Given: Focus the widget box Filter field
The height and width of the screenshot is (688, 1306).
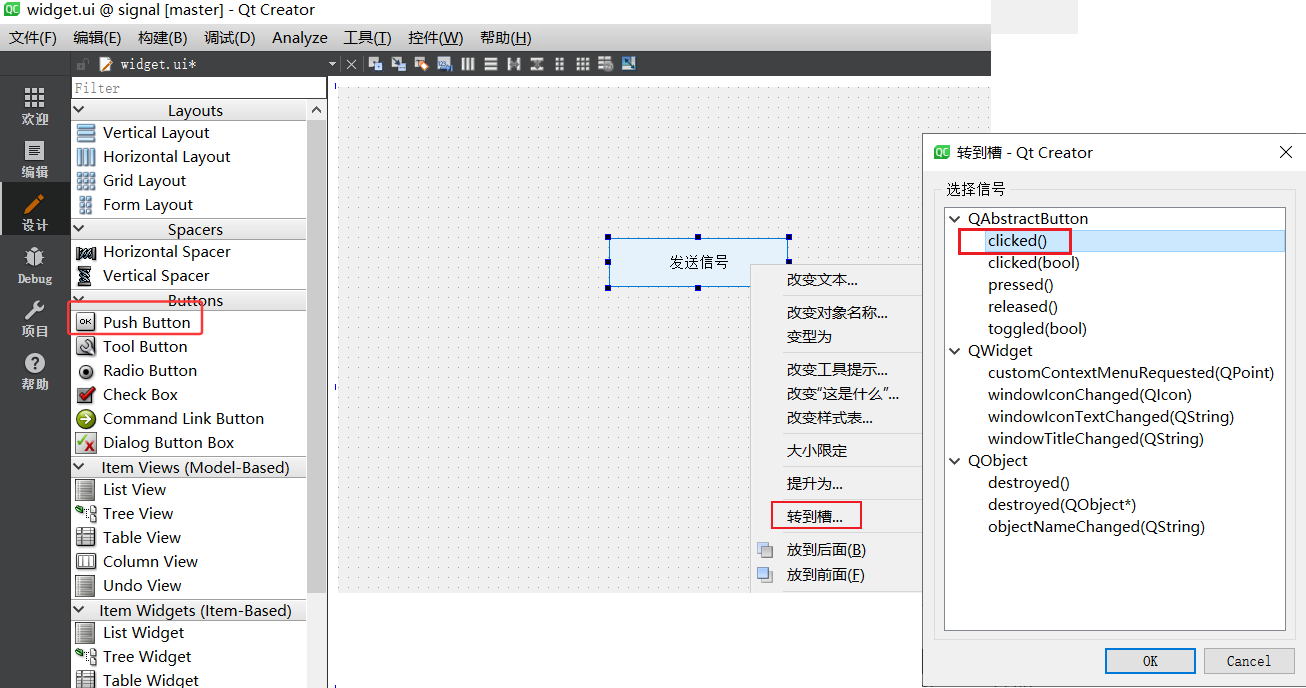Looking at the screenshot, I should (199, 88).
